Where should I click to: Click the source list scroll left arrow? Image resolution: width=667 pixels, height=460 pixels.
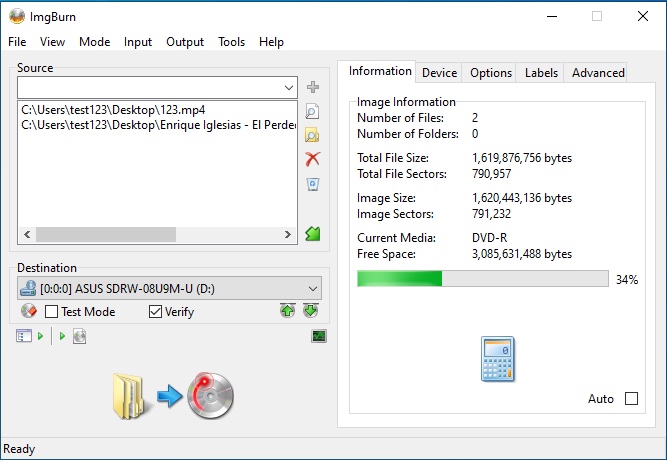click(27, 234)
